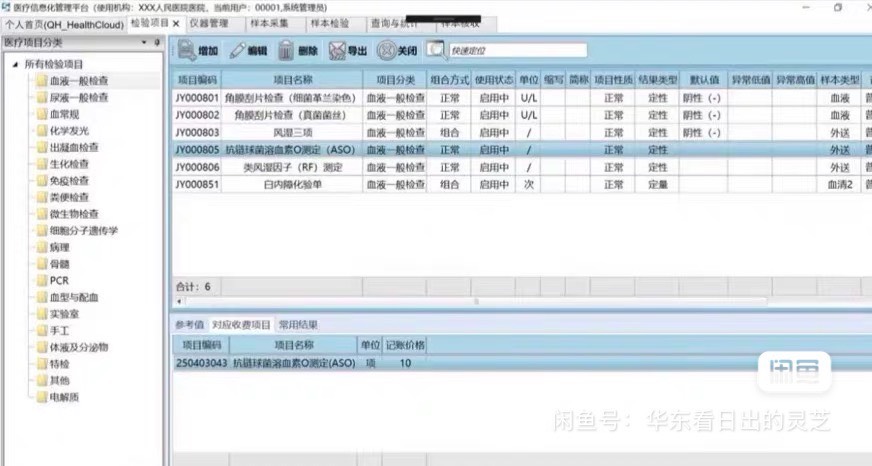Select row JY000802 in the table
Viewport: 872px width, 466px height.
[522, 116]
